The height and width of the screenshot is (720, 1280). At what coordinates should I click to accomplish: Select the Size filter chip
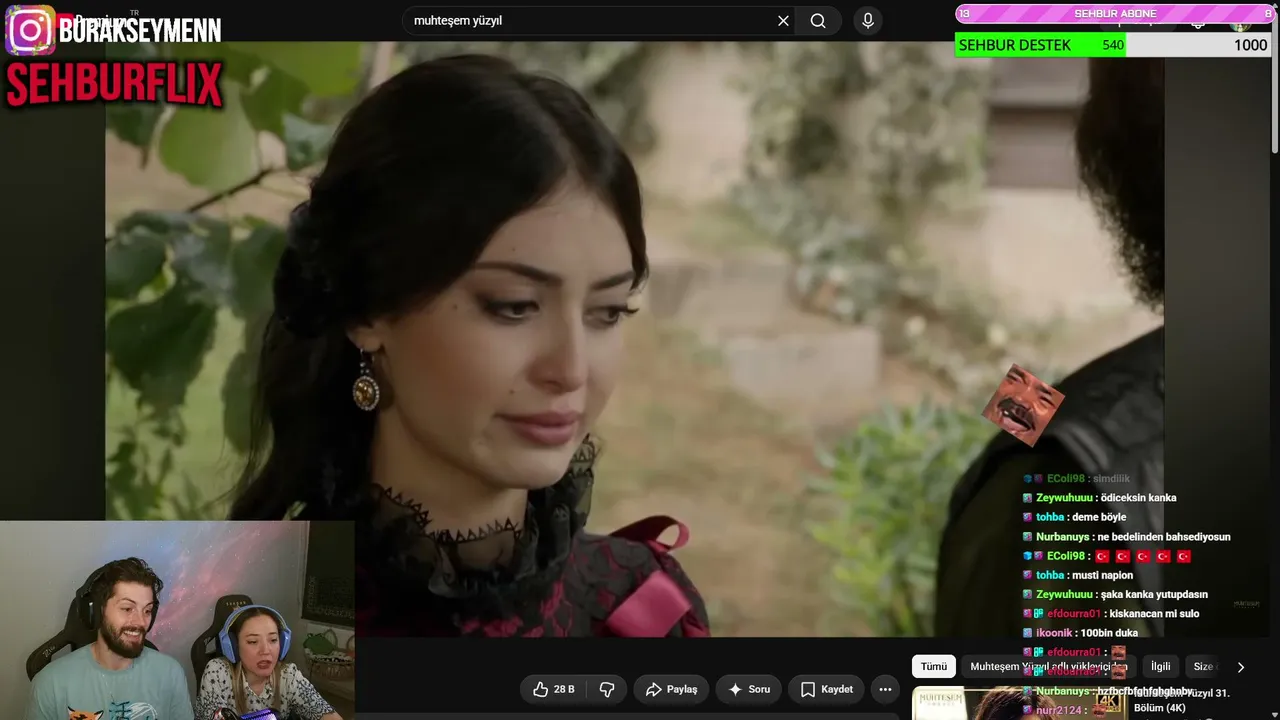pyautogui.click(x=1203, y=667)
